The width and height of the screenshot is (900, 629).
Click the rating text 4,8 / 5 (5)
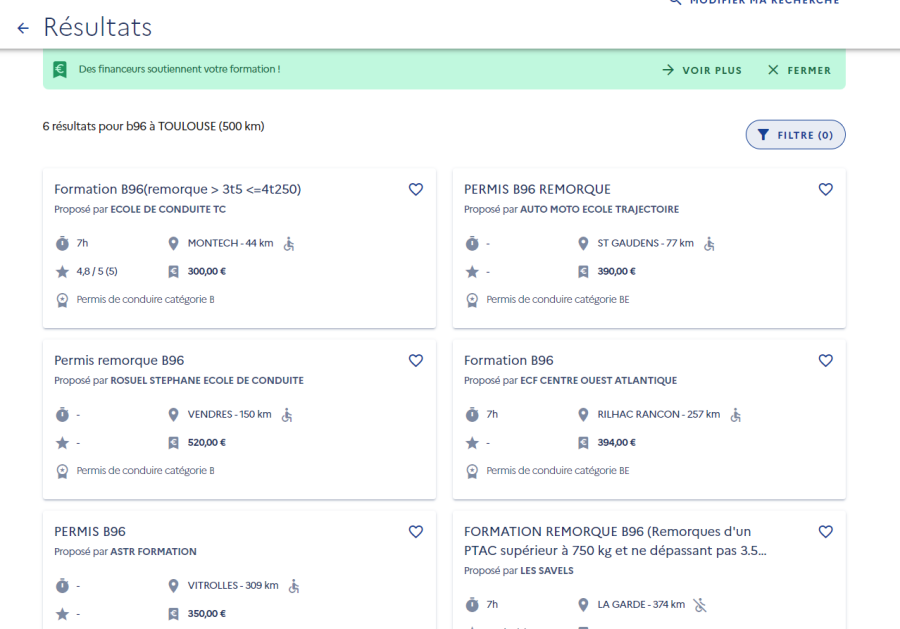pos(97,271)
